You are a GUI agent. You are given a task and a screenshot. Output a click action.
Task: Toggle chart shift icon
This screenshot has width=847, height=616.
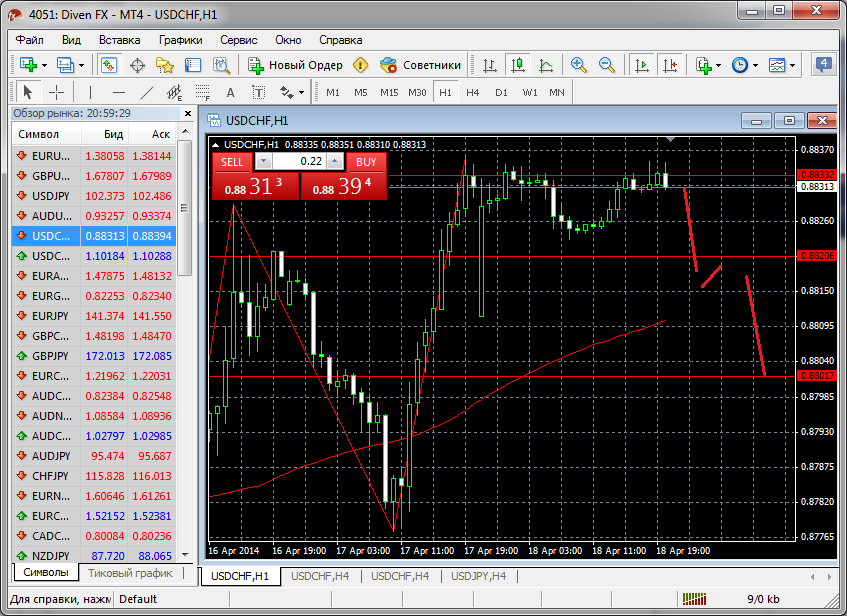(x=670, y=65)
